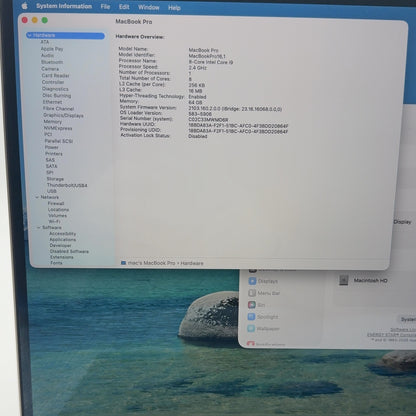Select Wi-Fi under Network
The width and height of the screenshot is (416, 416).
(54, 222)
